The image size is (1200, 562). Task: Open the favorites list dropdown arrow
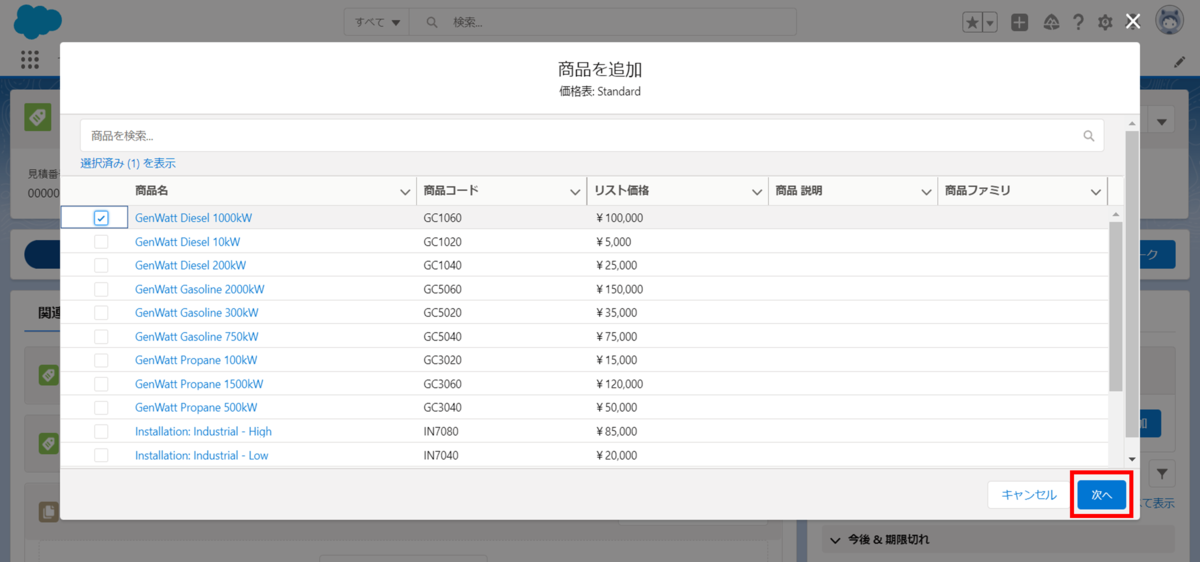[x=990, y=22]
